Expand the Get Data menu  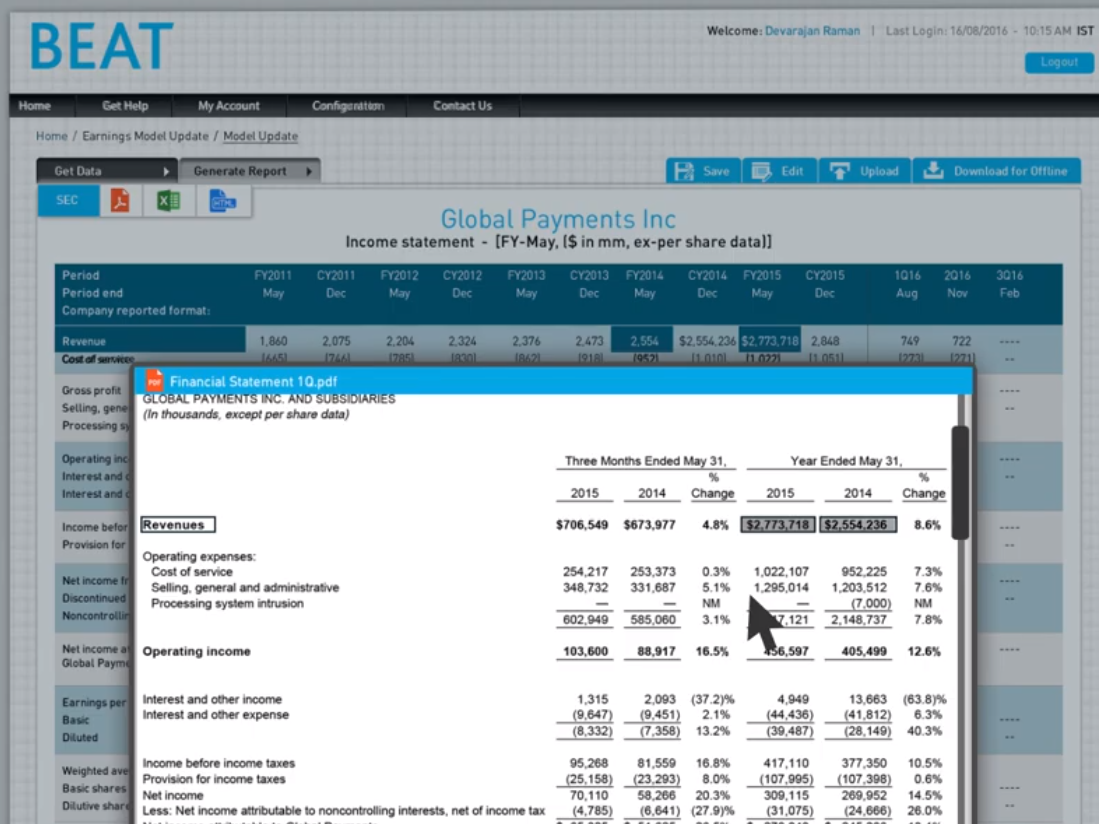pos(107,171)
